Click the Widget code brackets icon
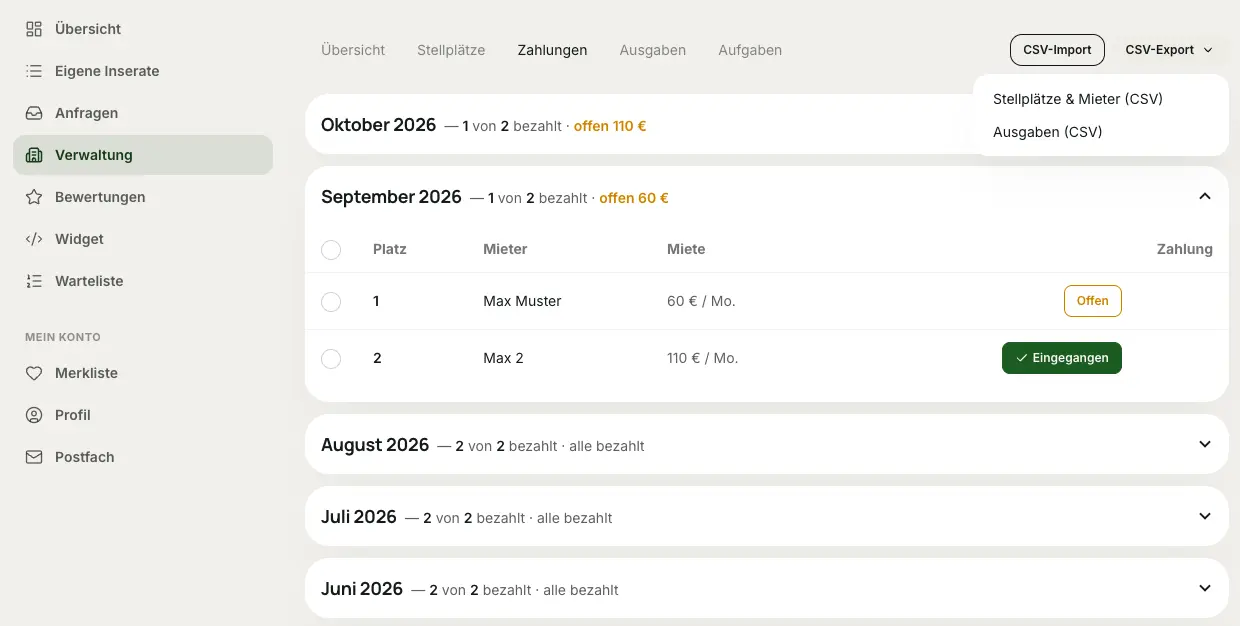This screenshot has width=1240, height=626. click(x=34, y=239)
